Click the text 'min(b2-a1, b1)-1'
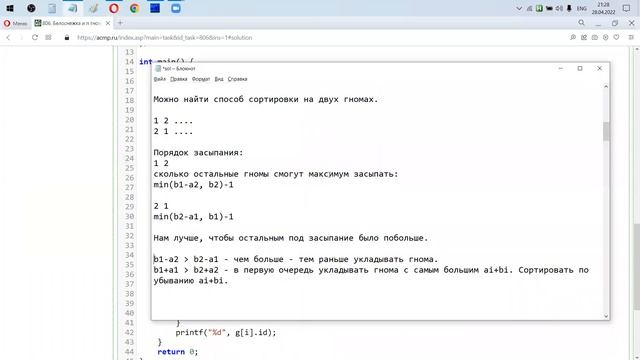This screenshot has width=640, height=360. click(x=193, y=217)
